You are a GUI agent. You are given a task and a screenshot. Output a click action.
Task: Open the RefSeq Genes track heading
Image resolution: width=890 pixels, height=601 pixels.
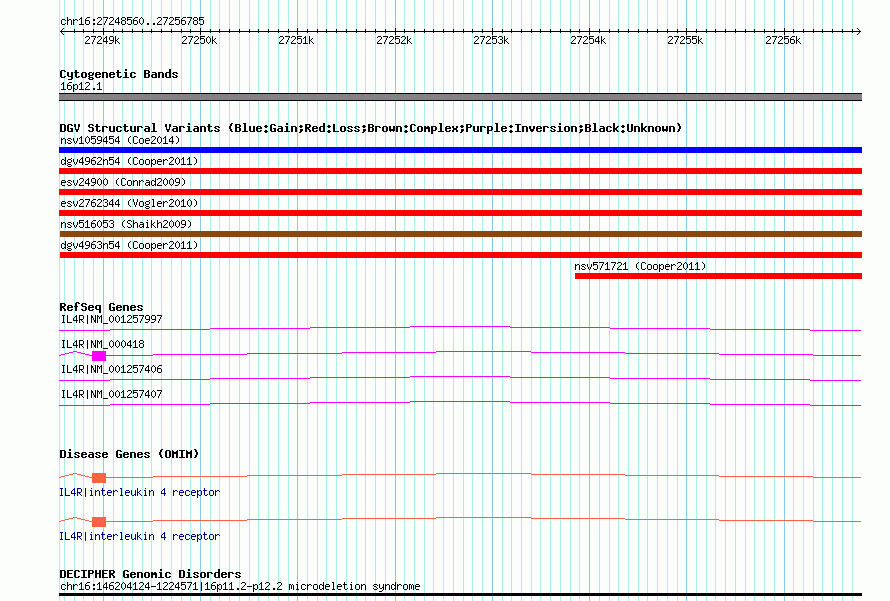point(101,307)
